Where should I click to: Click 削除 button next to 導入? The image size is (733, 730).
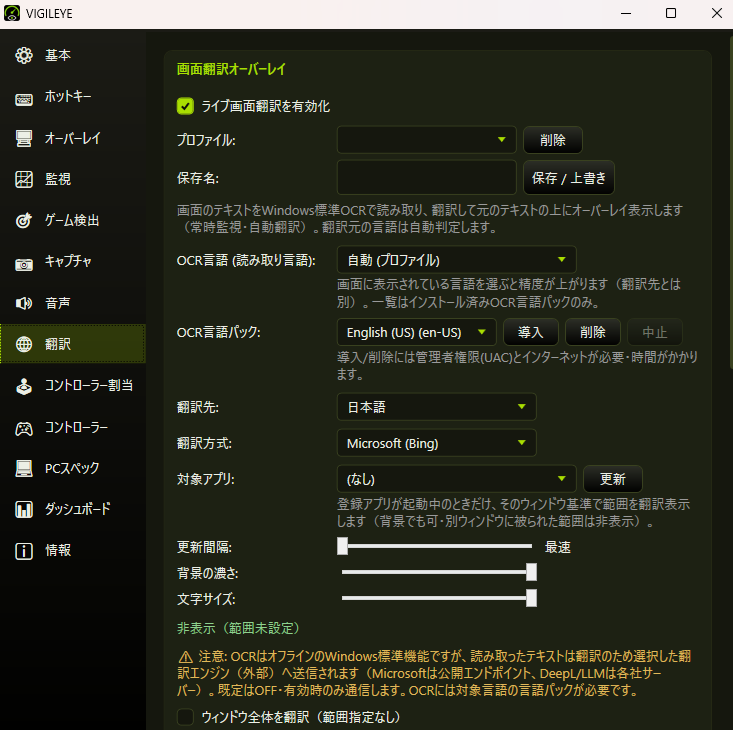click(593, 332)
